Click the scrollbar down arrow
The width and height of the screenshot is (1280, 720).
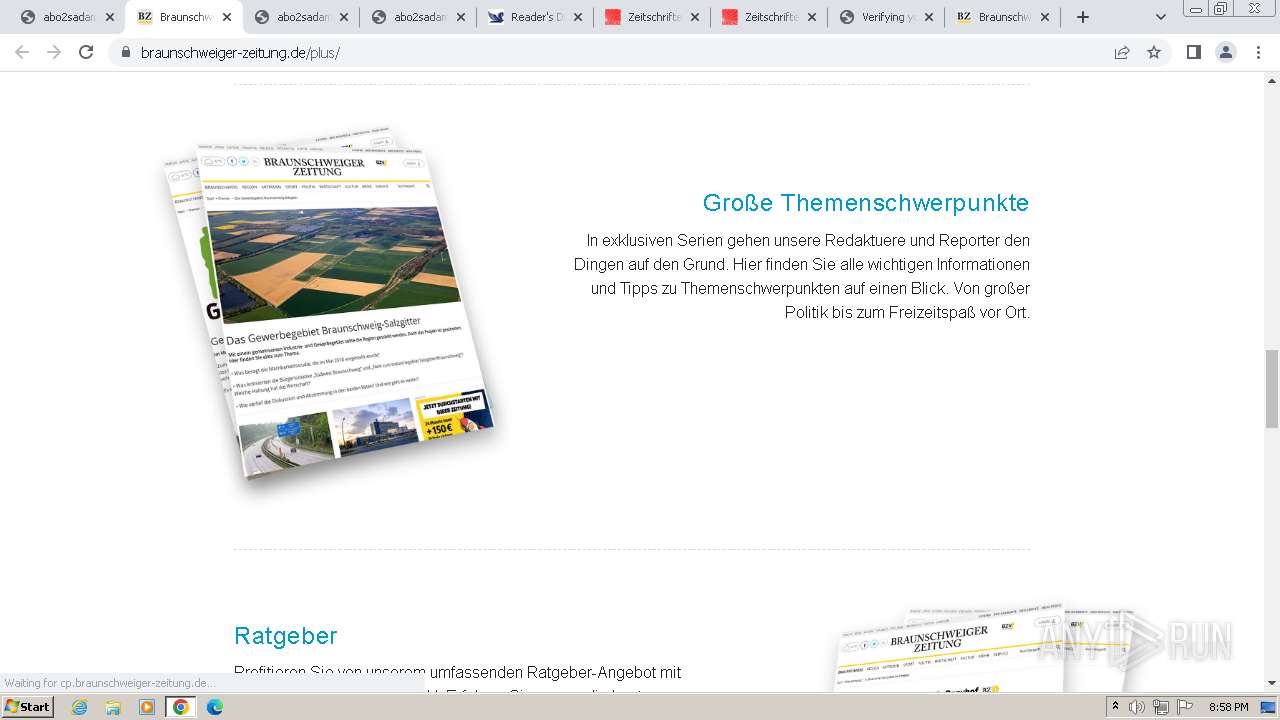click(x=1272, y=683)
